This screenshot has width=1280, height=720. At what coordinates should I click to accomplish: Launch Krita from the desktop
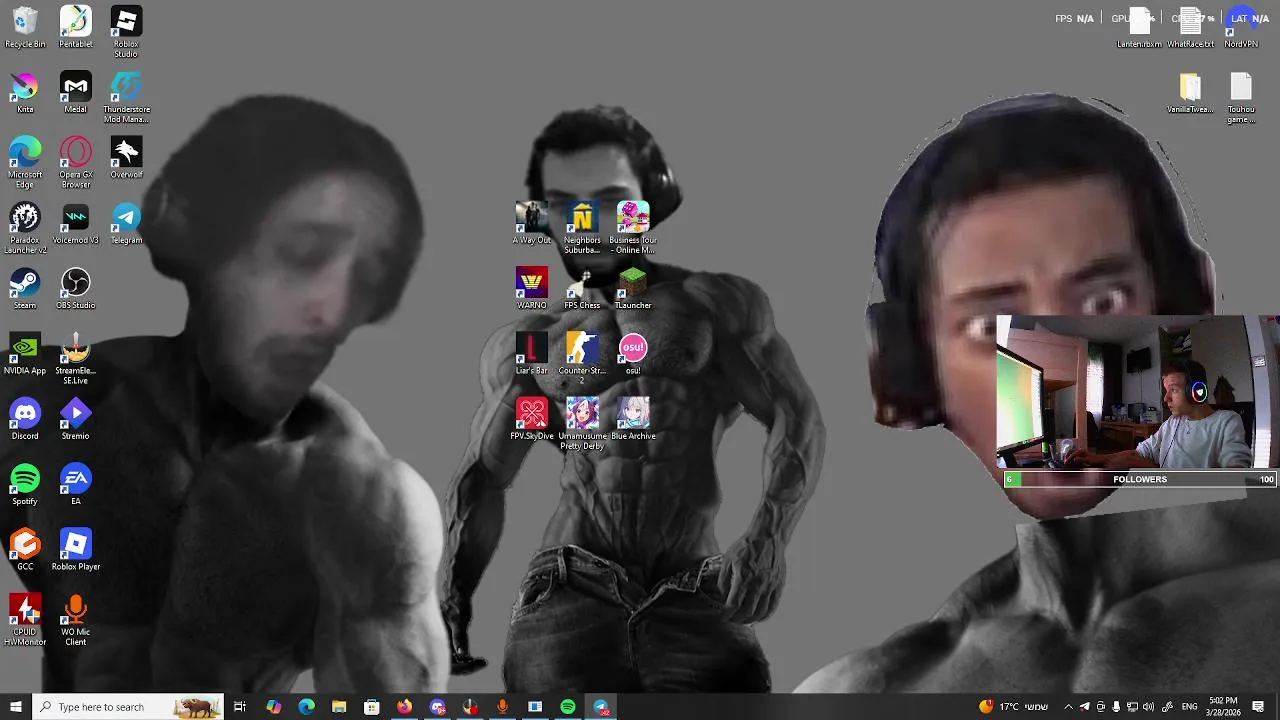click(x=25, y=92)
